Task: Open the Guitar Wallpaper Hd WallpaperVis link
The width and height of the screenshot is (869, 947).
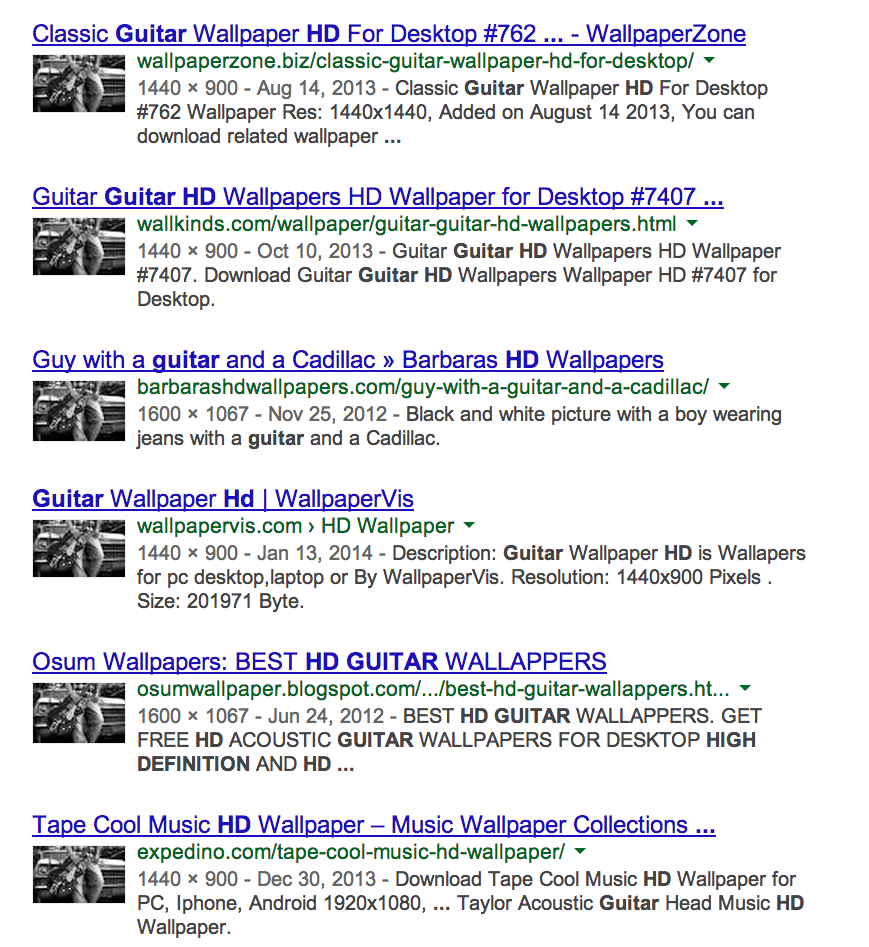Action: coord(223,499)
